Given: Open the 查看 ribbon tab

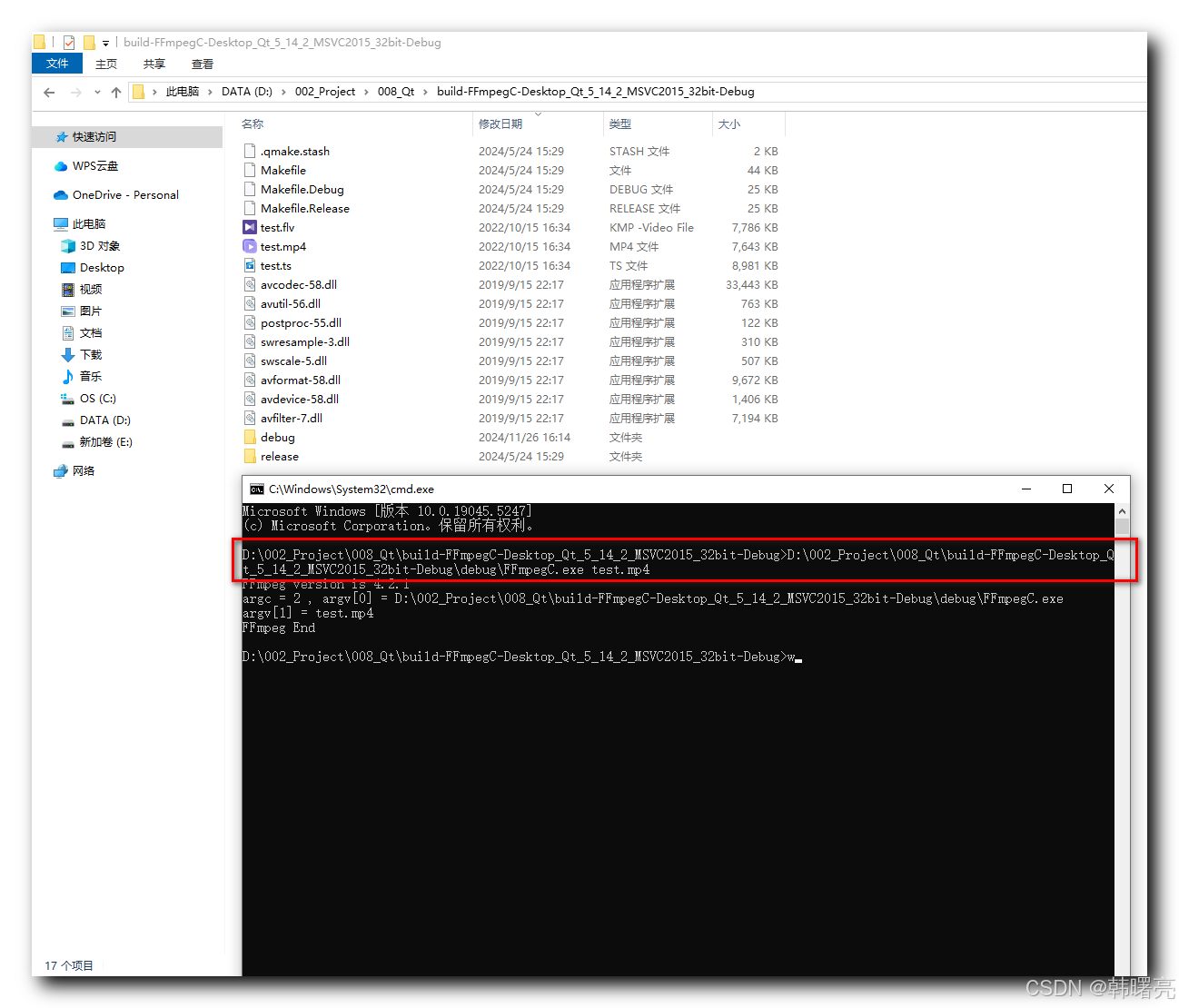Looking at the screenshot, I should coord(203,64).
